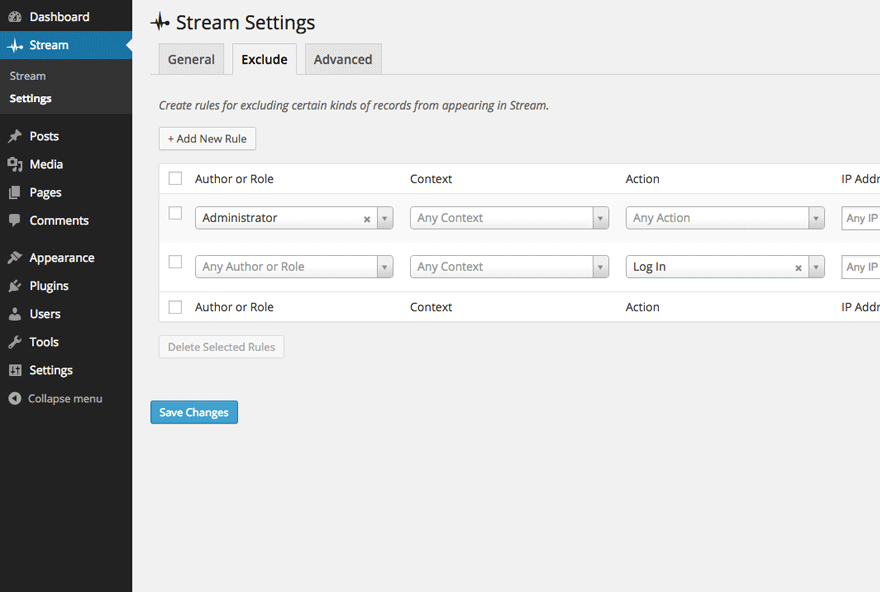This screenshot has height=592, width=880.
Task: Click the Stream pulse icon in sidebar
Action: coord(15,45)
